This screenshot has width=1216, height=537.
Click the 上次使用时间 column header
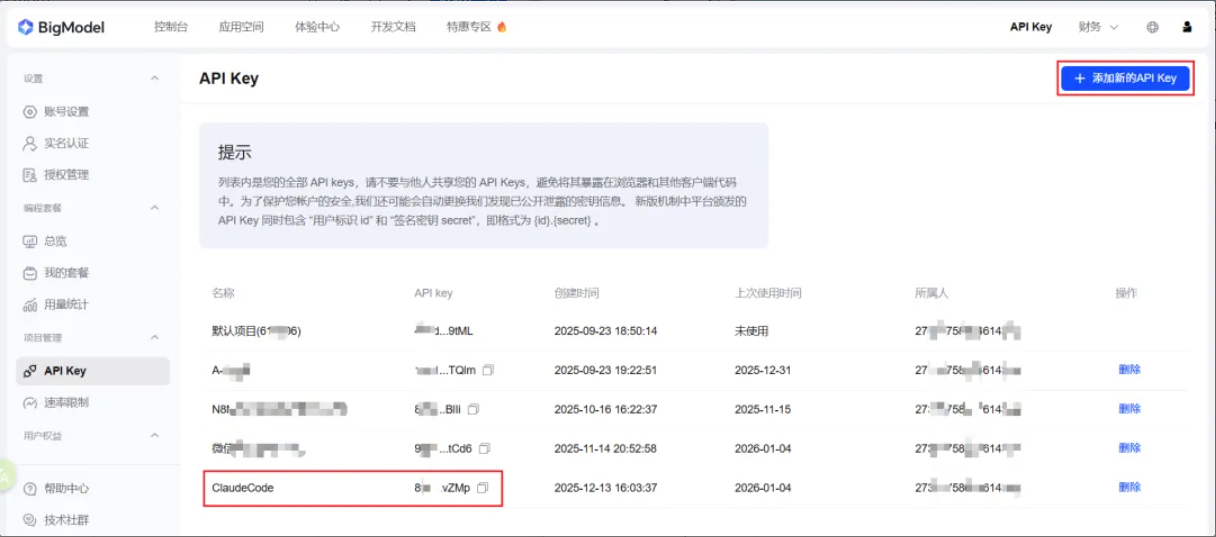tap(768, 293)
